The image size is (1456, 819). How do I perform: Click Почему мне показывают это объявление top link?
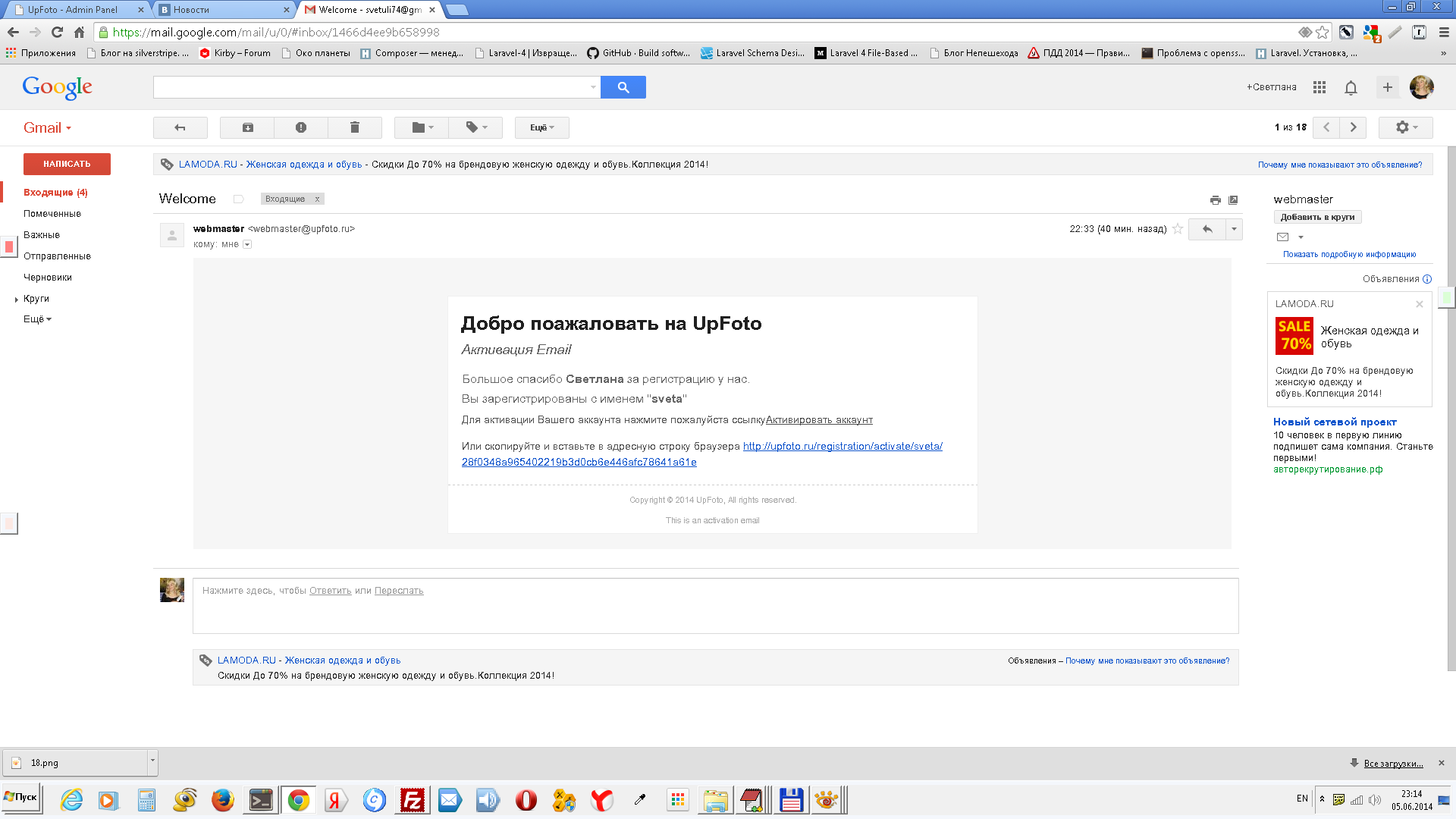click(1340, 165)
